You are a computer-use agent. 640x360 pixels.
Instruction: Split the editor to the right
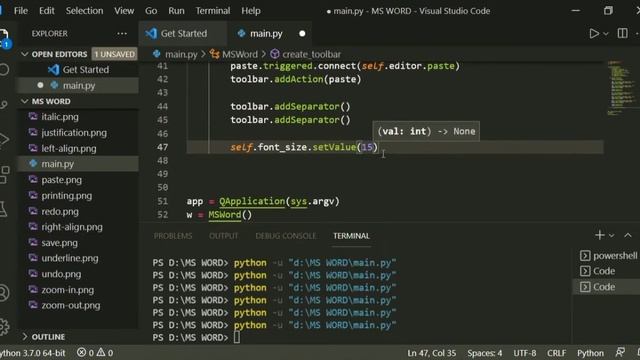(x=622, y=33)
